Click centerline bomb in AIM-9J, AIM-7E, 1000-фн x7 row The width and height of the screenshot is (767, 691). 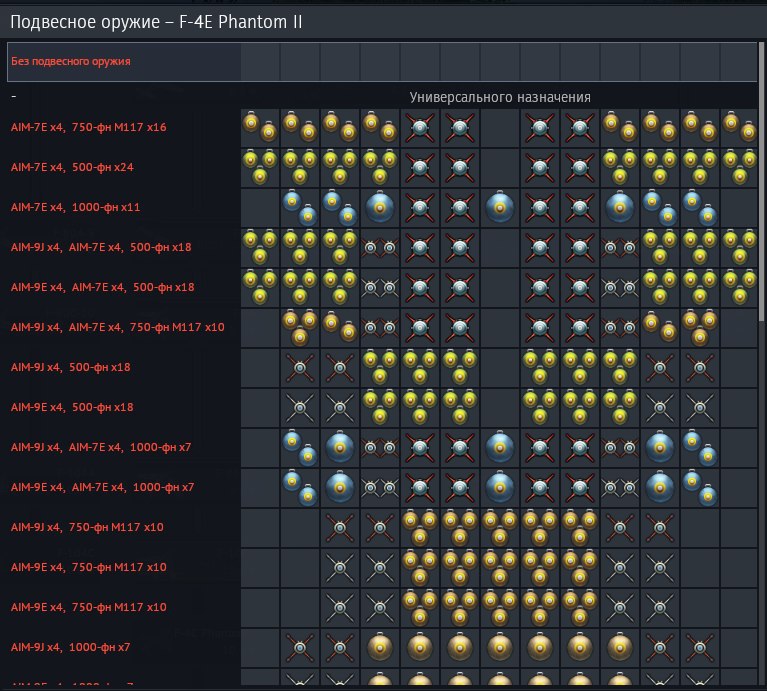click(x=500, y=447)
